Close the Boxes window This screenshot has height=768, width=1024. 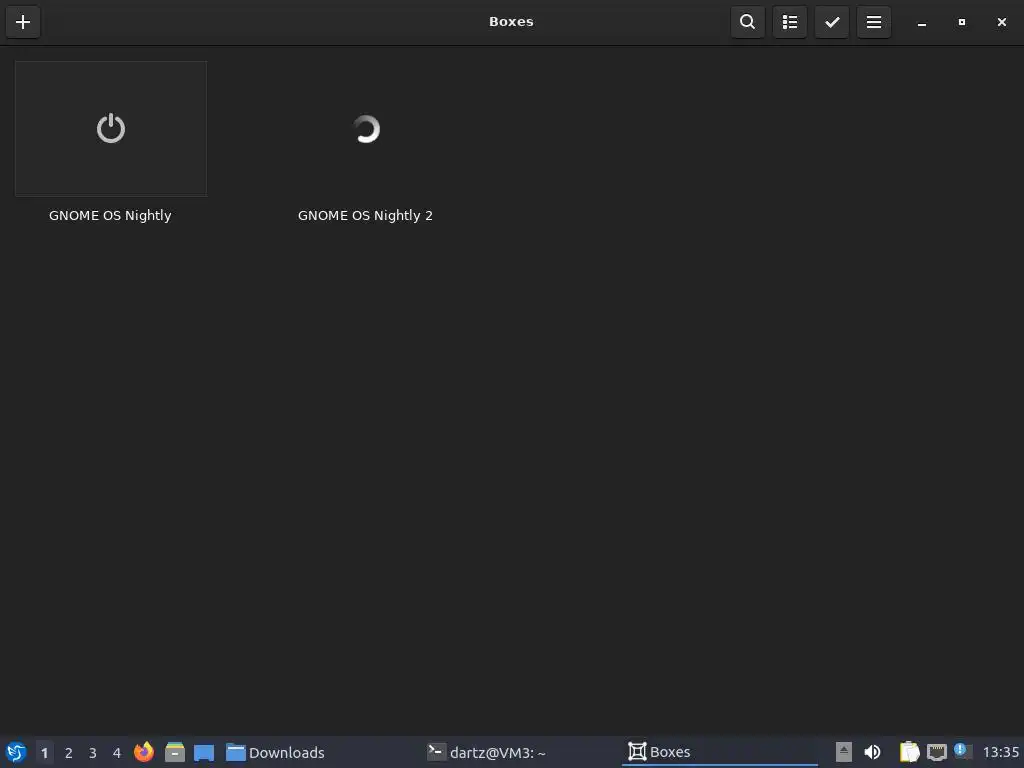1002,22
